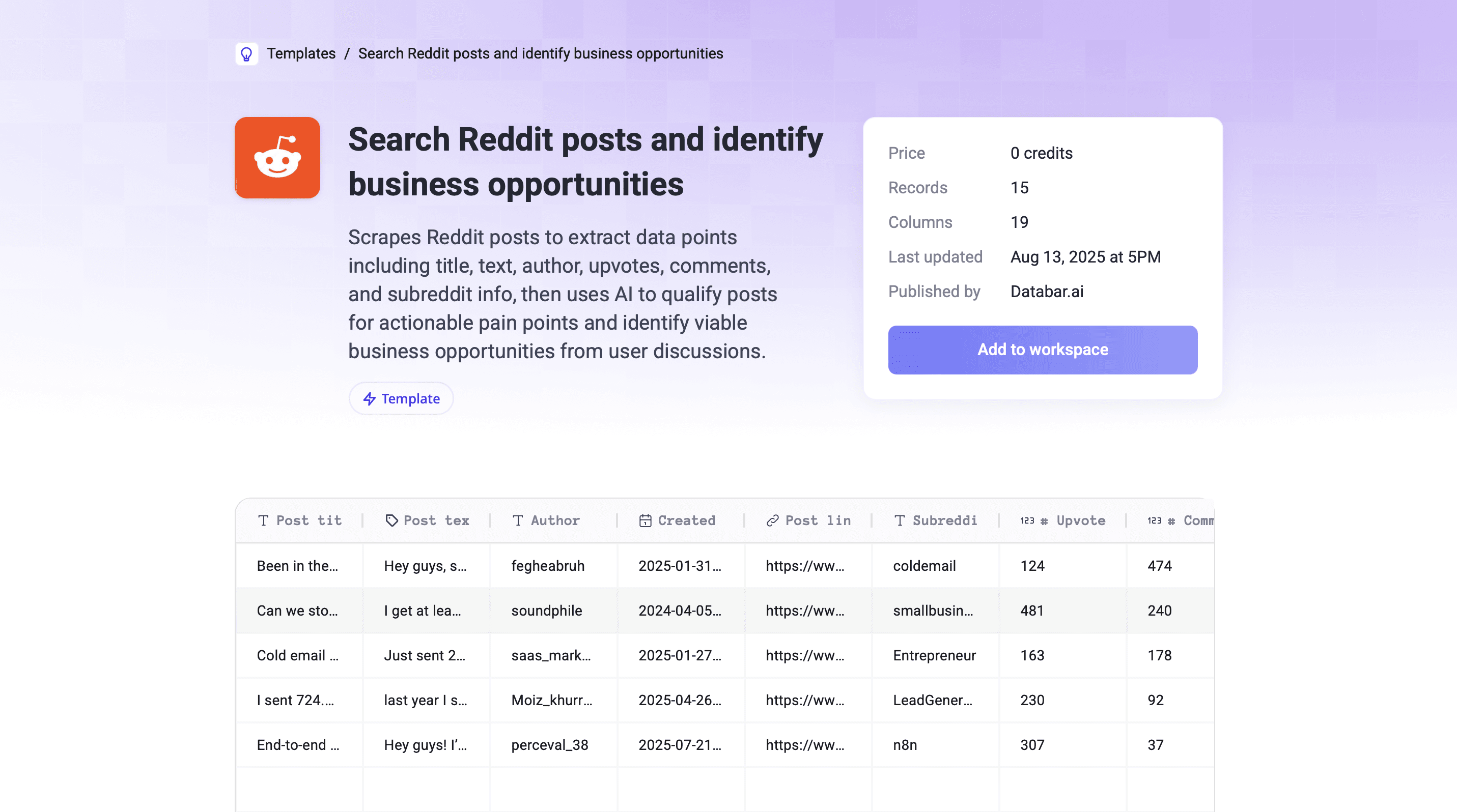This screenshot has height=812, width=1457.
Task: Open the Templates breadcrumb link
Action: click(x=301, y=54)
